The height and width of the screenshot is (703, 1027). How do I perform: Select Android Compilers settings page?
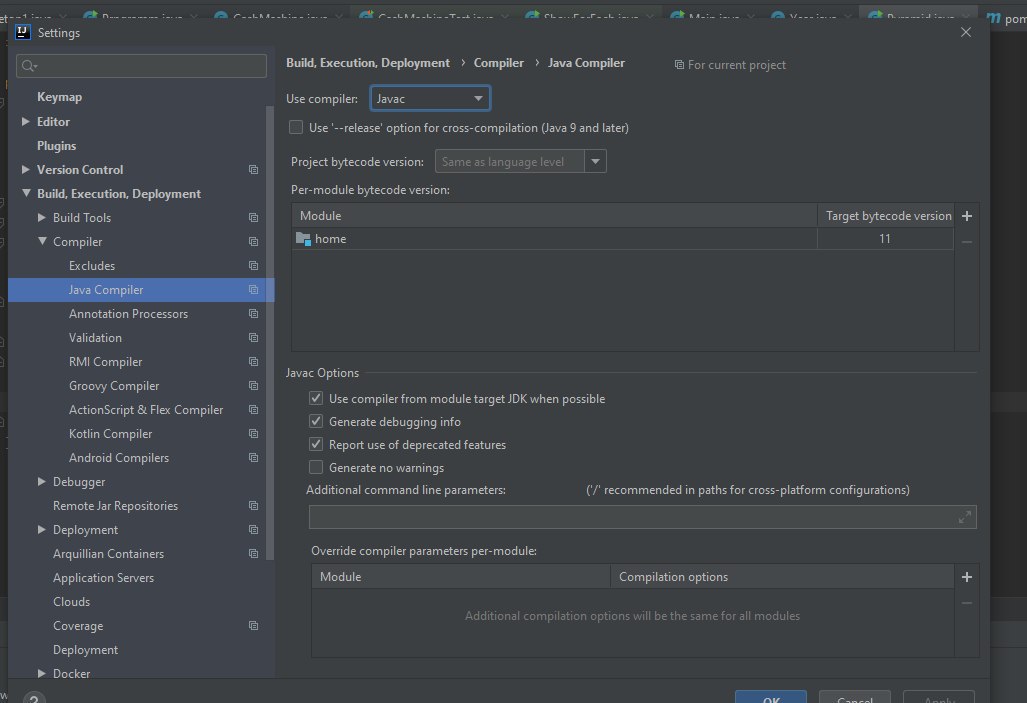[119, 458]
